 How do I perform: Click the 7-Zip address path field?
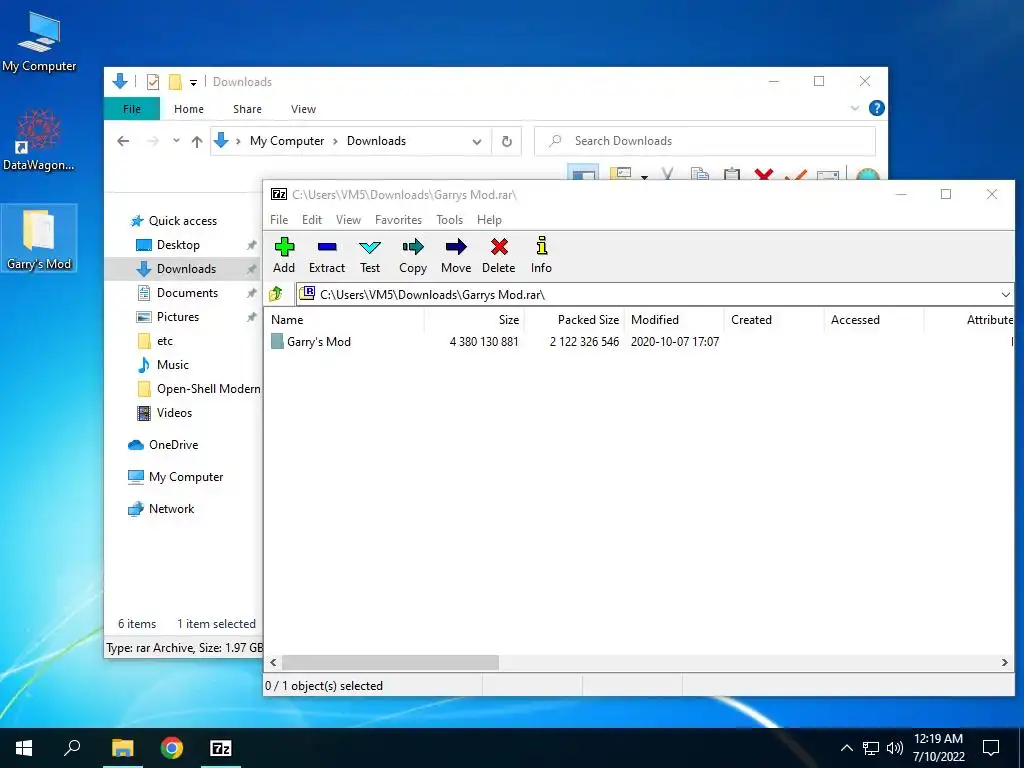point(654,295)
